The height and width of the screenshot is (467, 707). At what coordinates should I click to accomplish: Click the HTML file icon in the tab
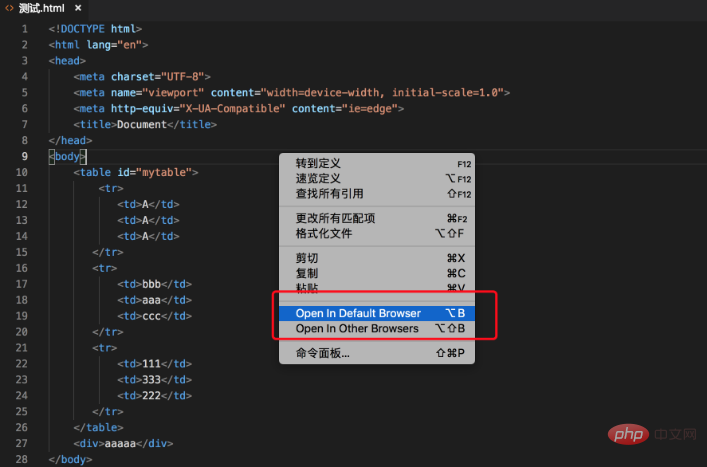[9, 8]
